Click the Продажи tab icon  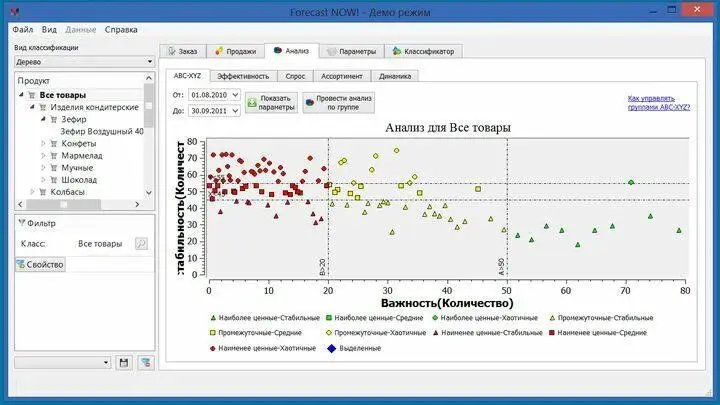[x=219, y=51]
